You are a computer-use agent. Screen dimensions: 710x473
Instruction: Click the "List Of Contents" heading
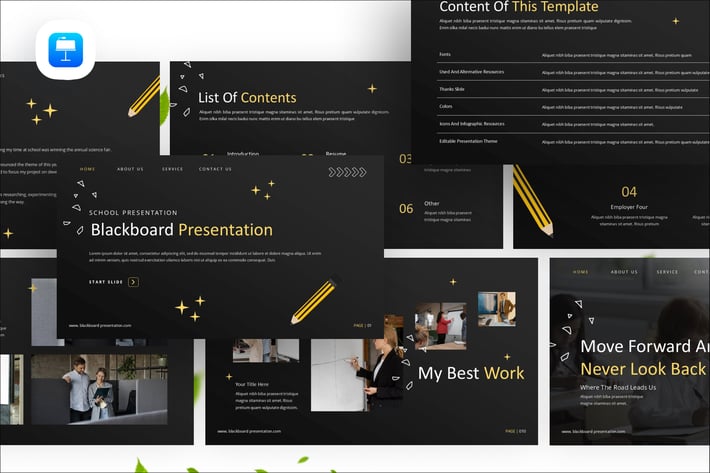(247, 98)
